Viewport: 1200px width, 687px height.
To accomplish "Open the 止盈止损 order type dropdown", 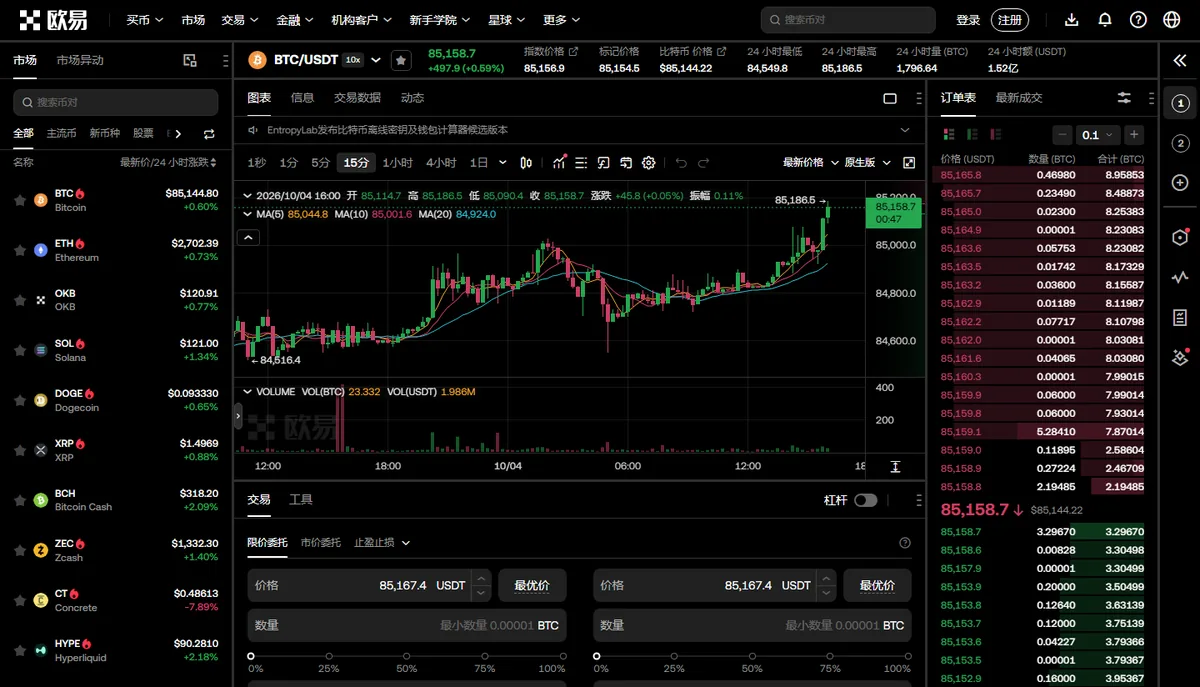I will [x=382, y=543].
